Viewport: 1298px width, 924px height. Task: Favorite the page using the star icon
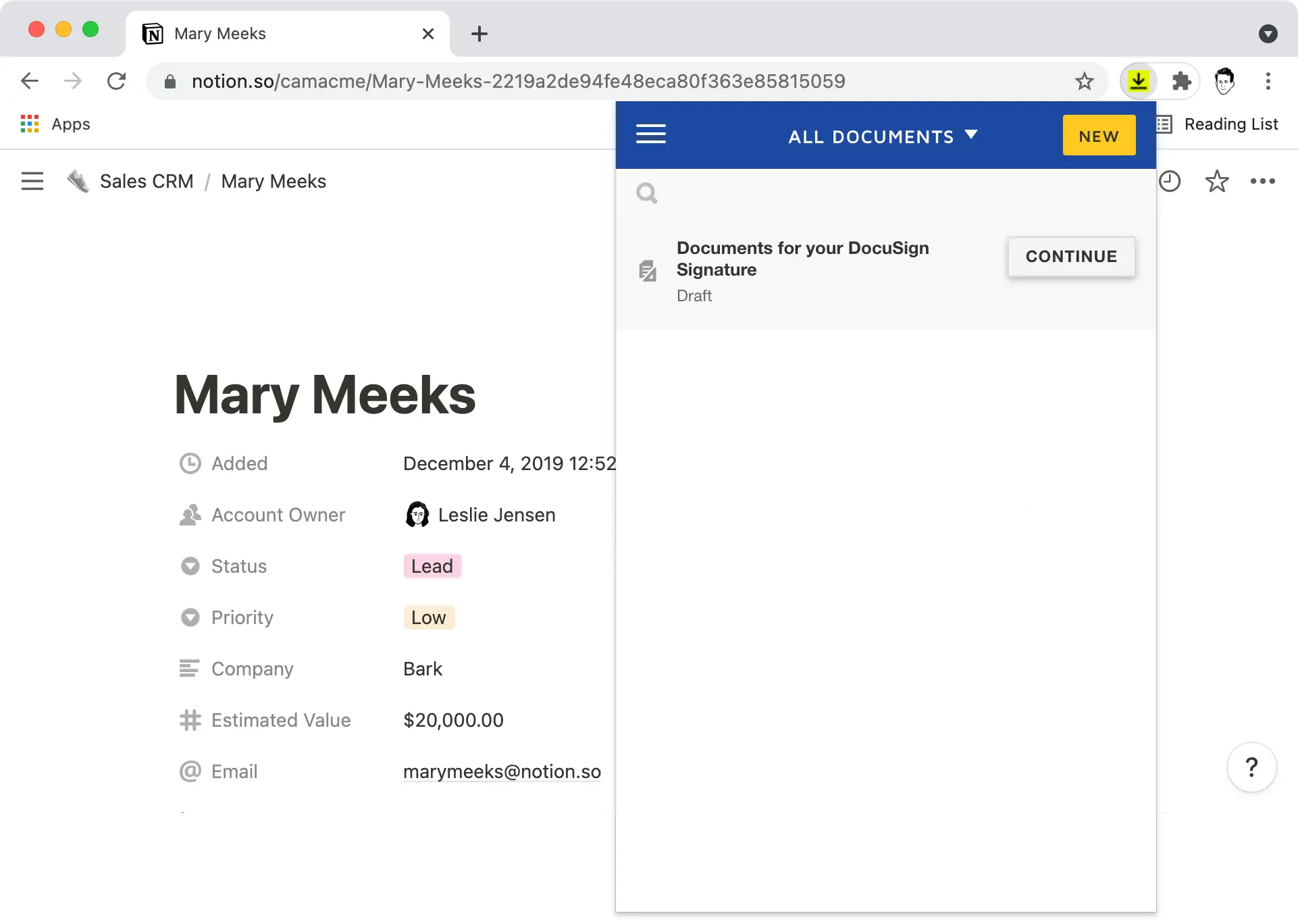1217,181
